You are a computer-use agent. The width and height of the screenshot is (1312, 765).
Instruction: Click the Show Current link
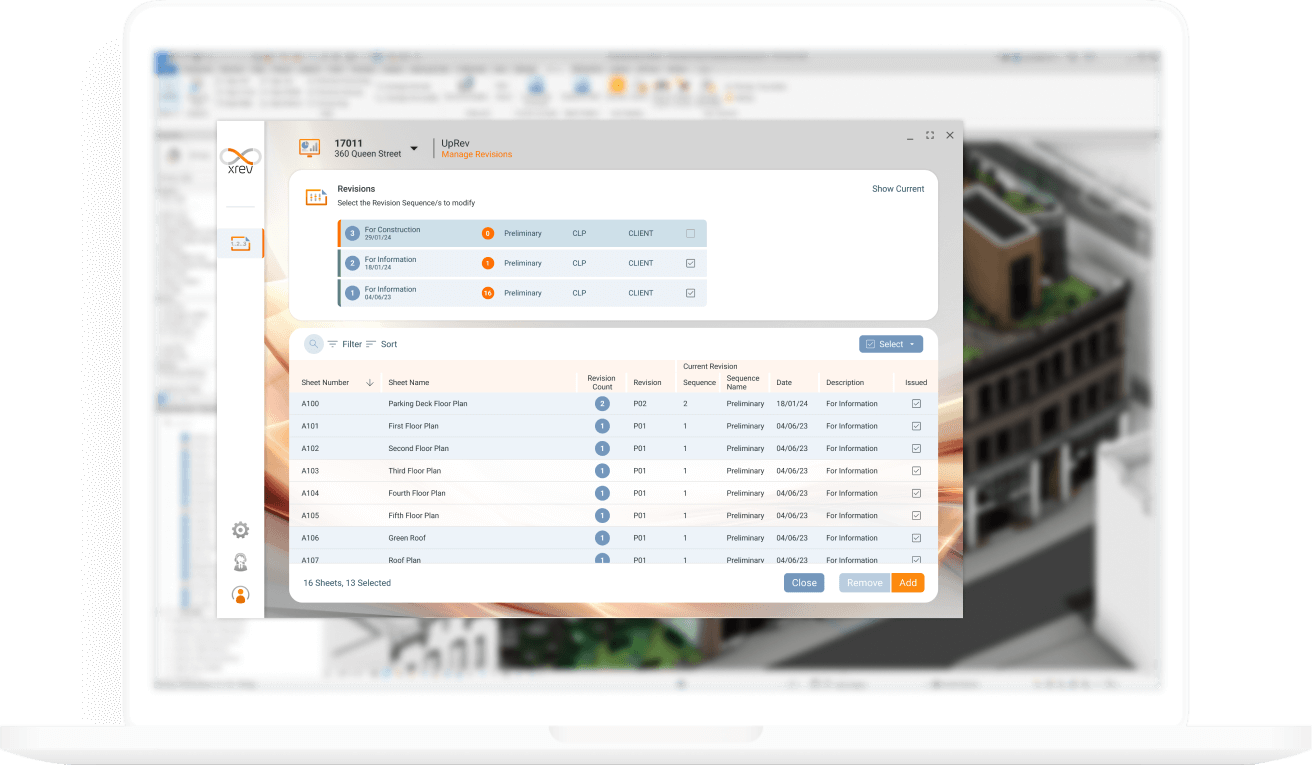point(898,189)
